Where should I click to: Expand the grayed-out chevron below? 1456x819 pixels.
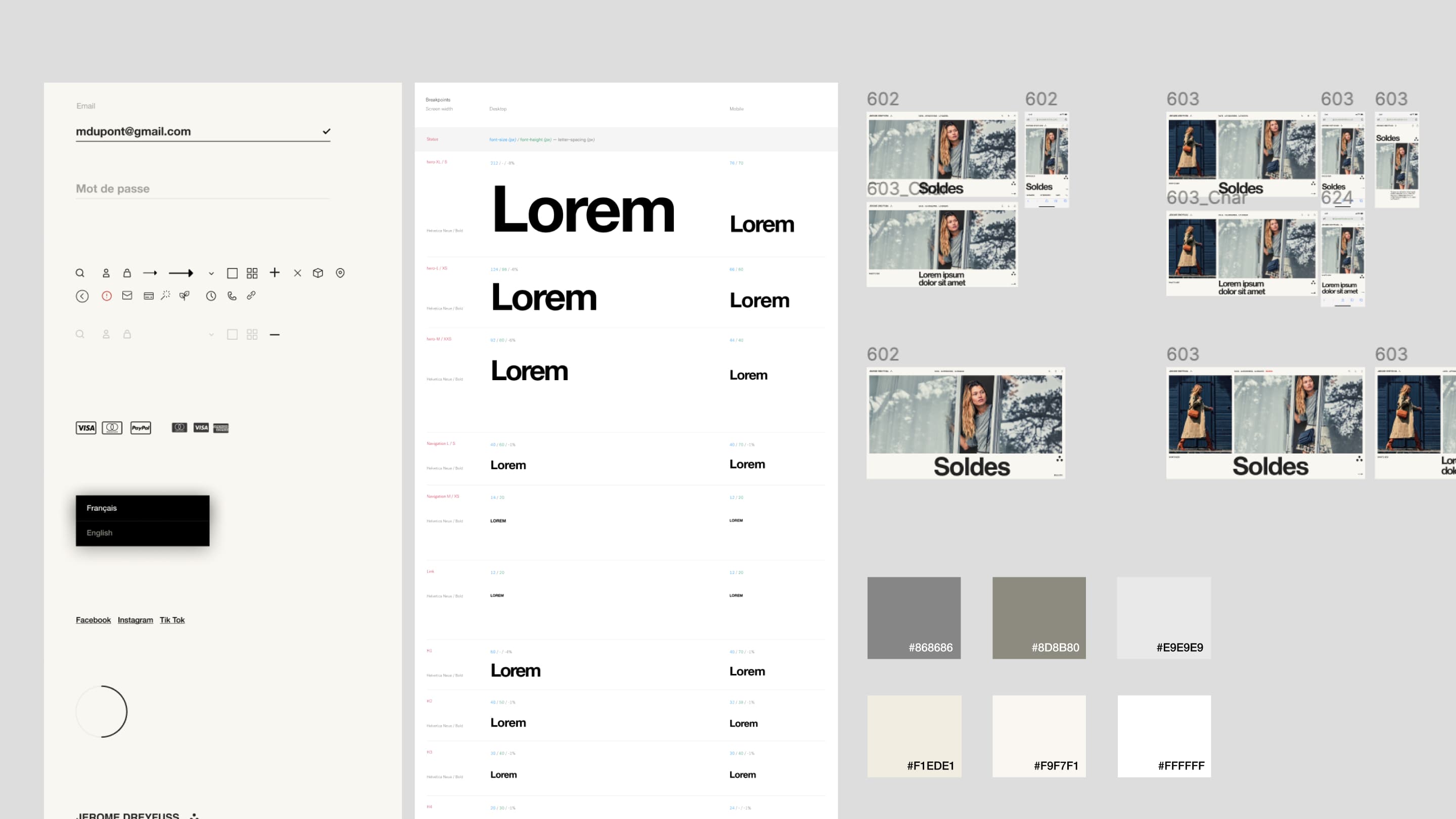click(211, 334)
